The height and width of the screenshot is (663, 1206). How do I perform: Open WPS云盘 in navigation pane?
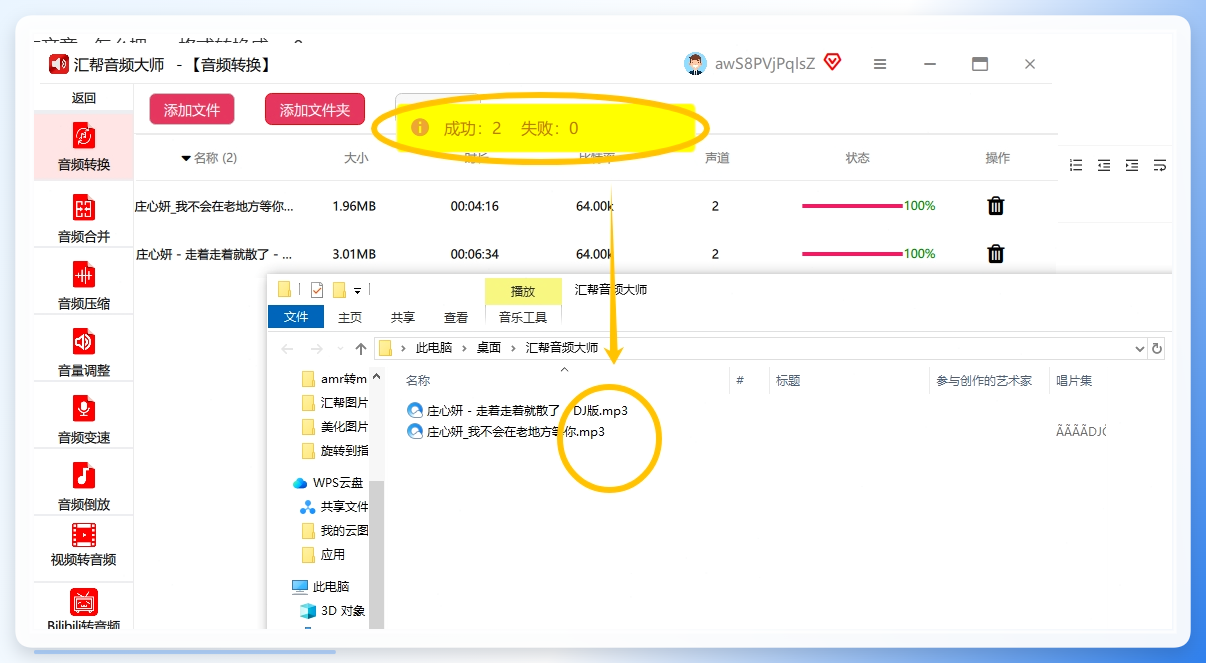[328, 483]
